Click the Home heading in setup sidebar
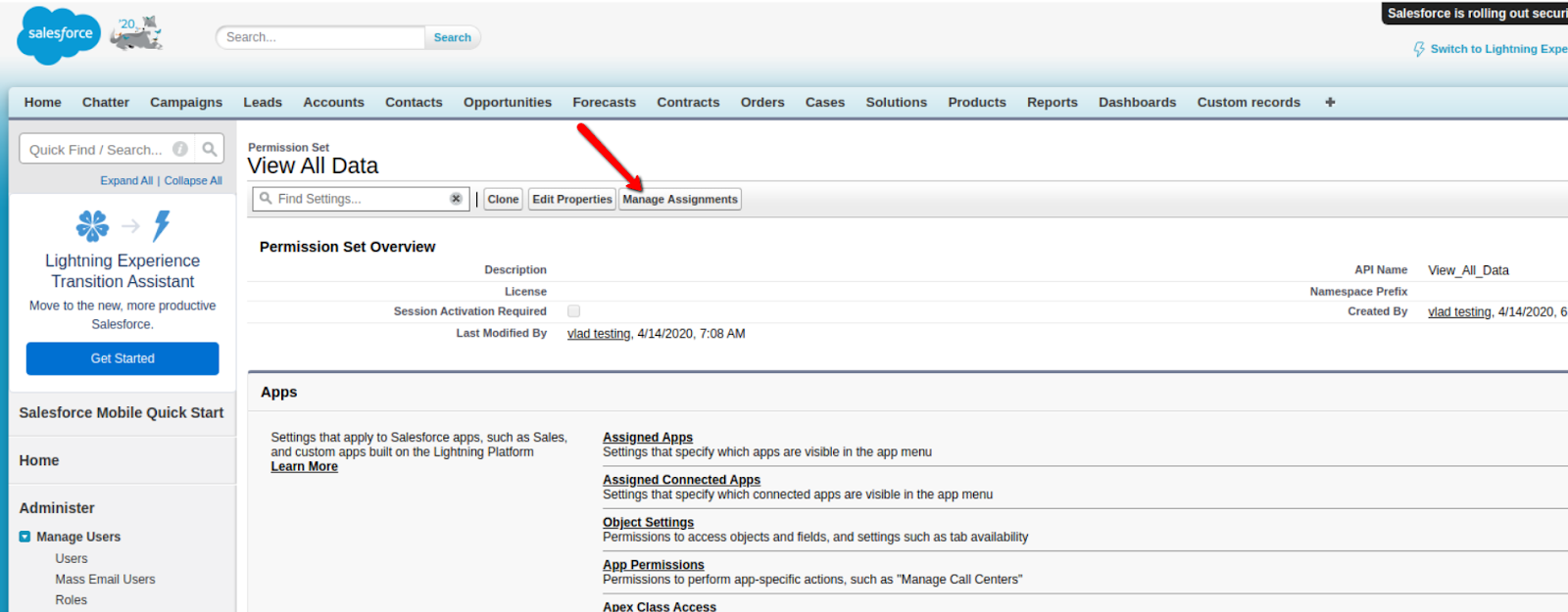This screenshot has height=612, width=1568. point(39,460)
